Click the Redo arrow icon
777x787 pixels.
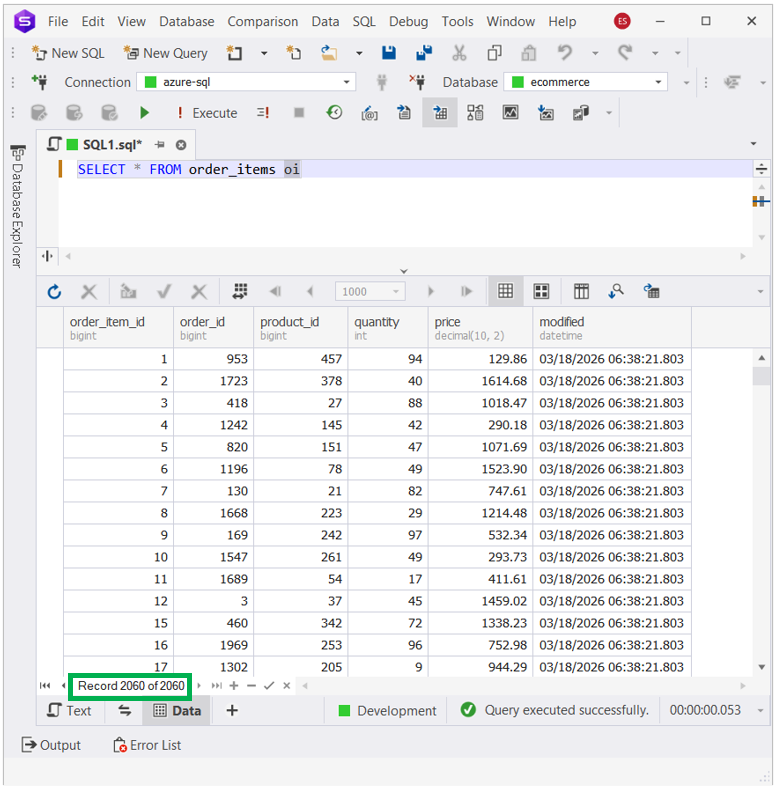pos(625,53)
